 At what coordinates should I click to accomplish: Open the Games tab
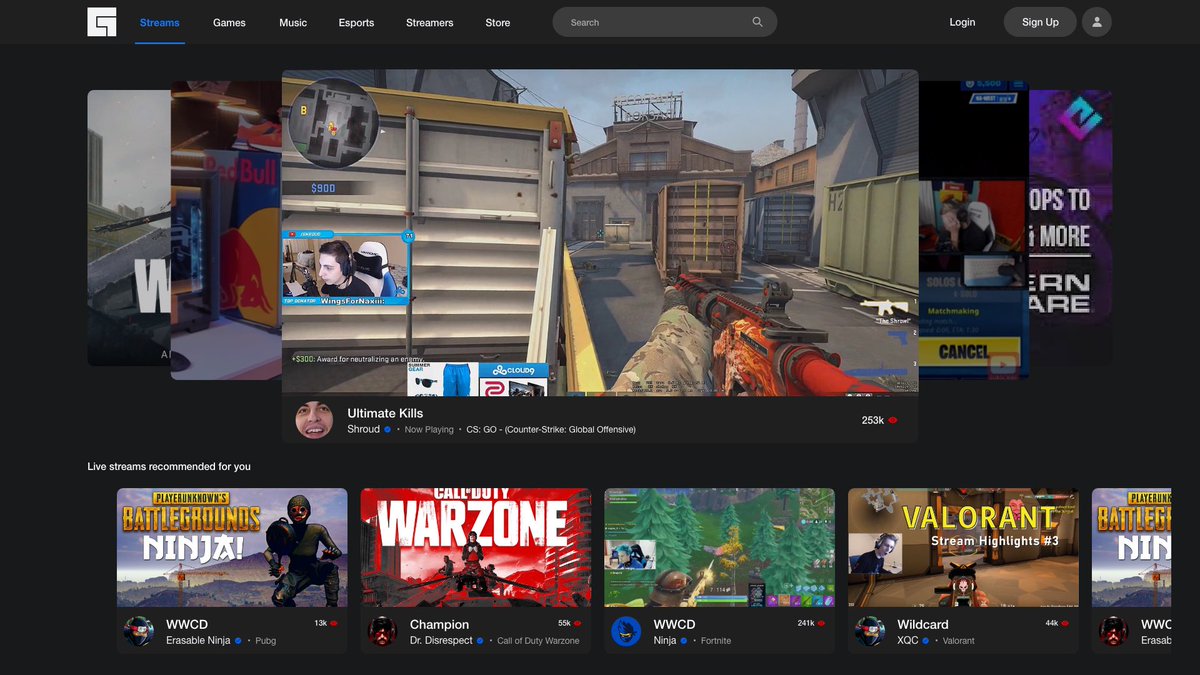coord(229,22)
